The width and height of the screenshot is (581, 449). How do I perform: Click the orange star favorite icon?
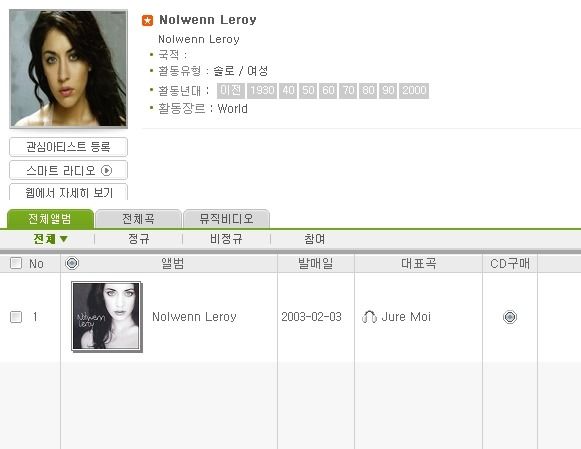click(147, 20)
